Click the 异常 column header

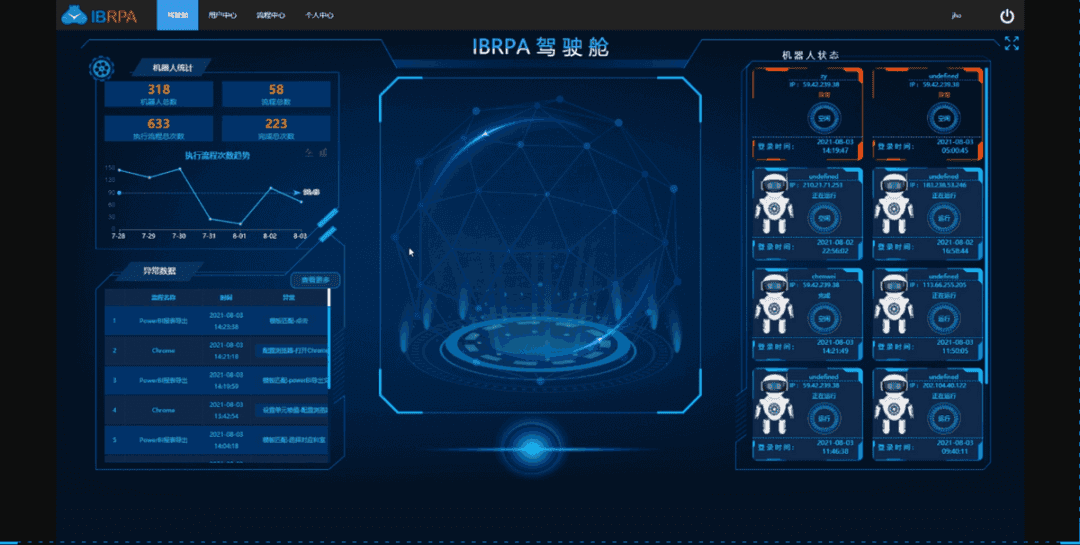tap(289, 298)
